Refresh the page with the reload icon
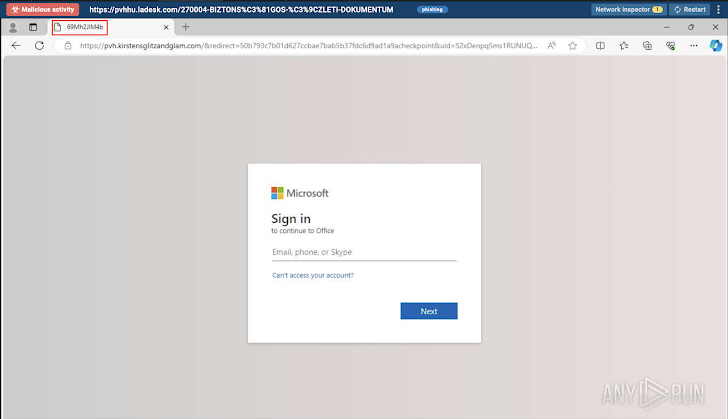This screenshot has height=419, width=728. click(x=39, y=45)
